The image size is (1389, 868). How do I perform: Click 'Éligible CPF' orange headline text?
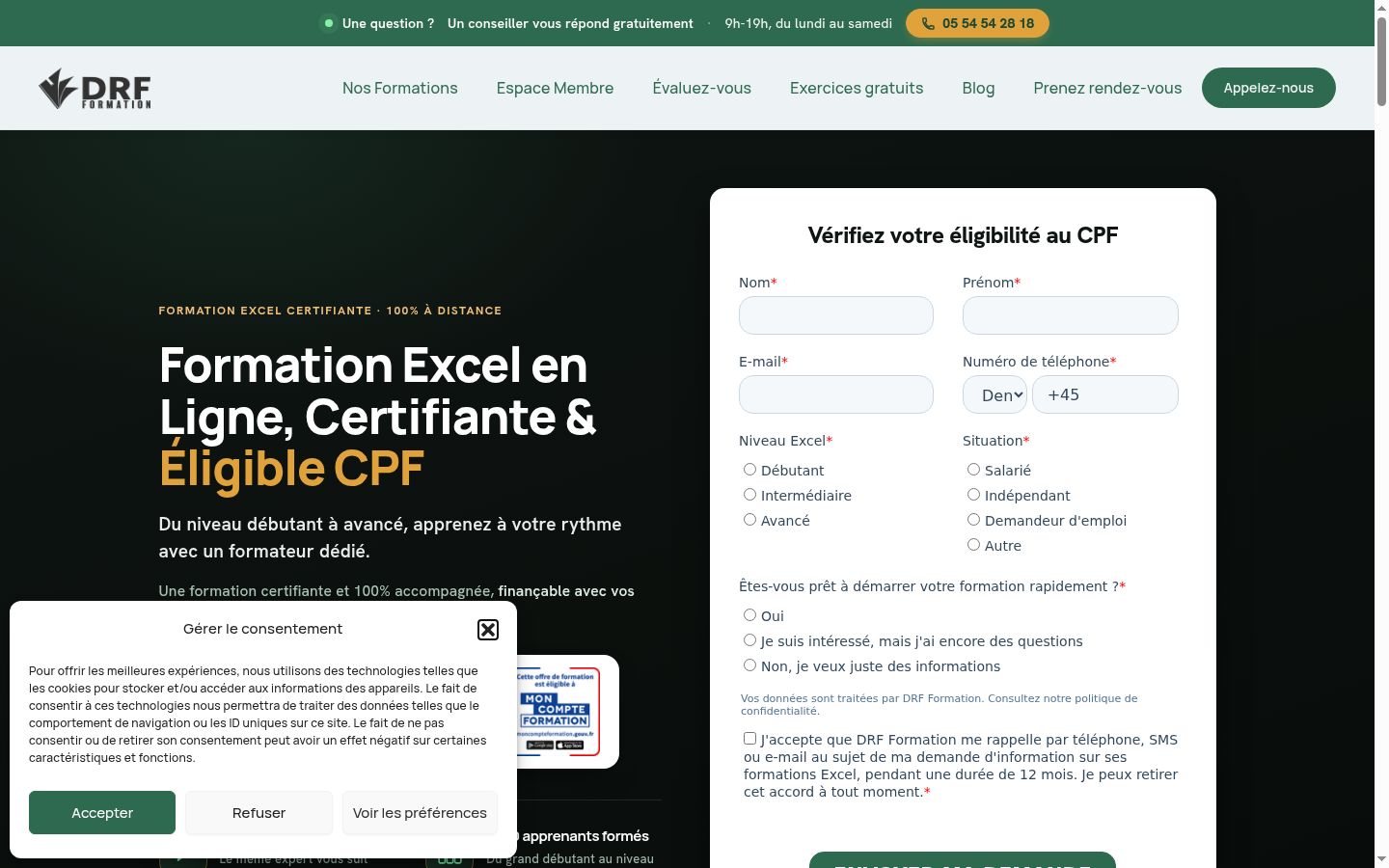coord(291,469)
